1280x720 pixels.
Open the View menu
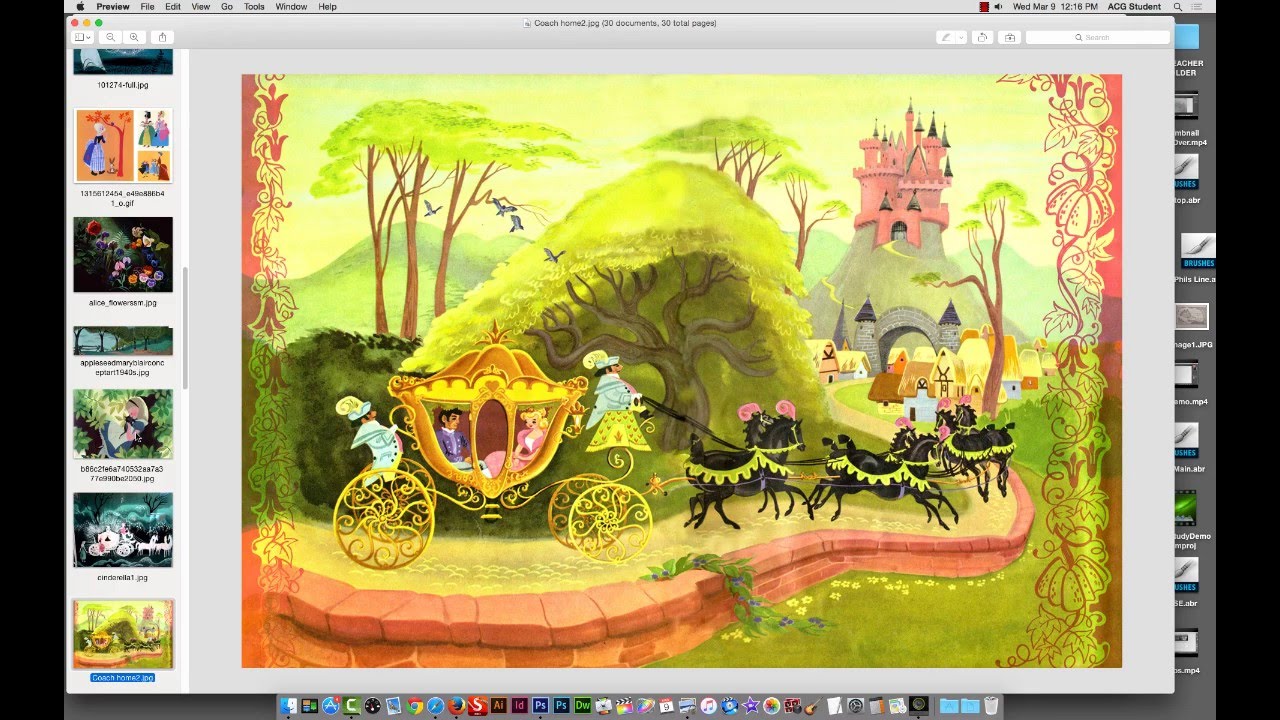[x=201, y=7]
